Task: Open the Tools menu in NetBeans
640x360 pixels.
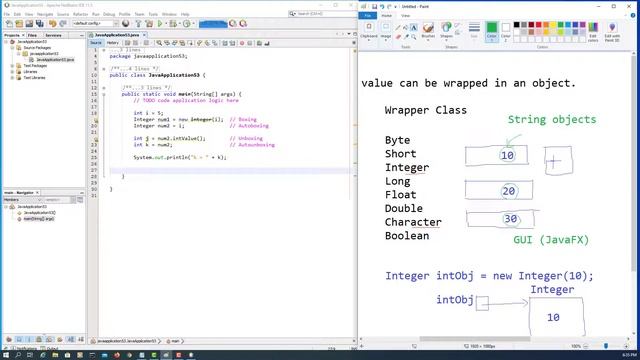Action: coord(153,14)
